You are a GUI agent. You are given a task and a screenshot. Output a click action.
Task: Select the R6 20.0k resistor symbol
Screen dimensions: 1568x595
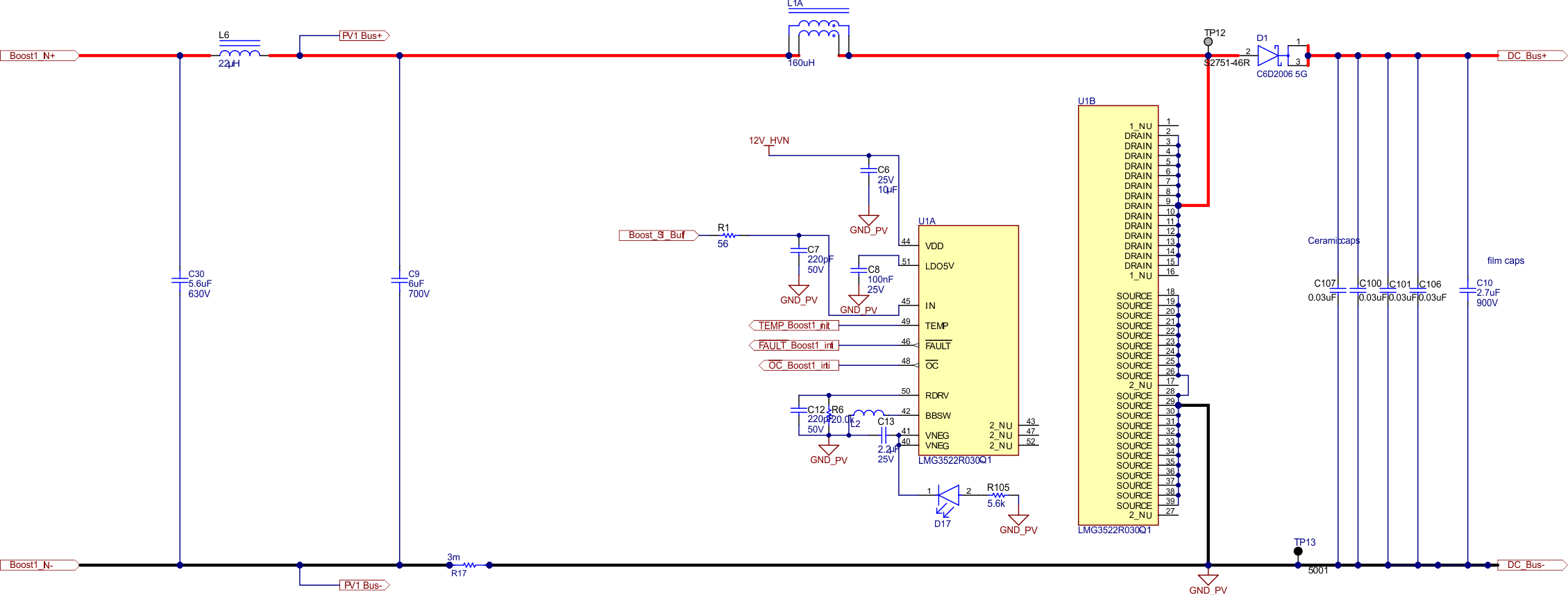(829, 415)
